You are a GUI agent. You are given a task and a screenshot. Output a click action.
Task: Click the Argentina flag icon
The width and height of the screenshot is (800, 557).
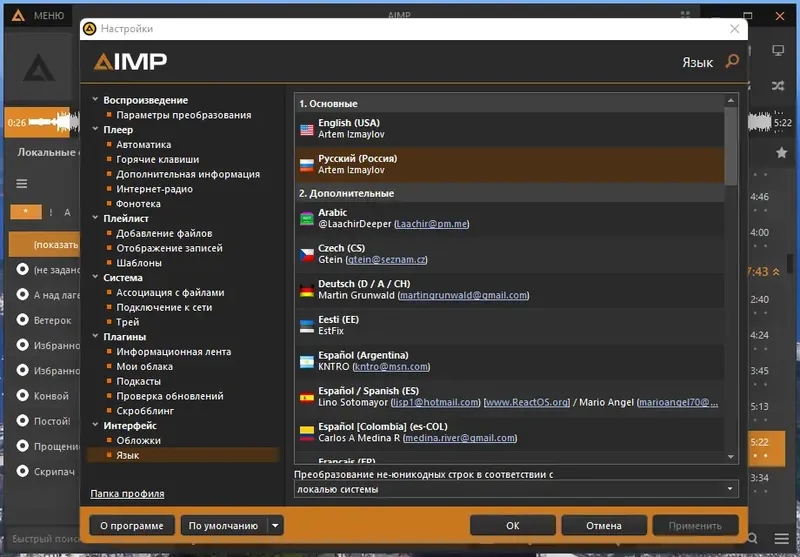[x=307, y=362]
